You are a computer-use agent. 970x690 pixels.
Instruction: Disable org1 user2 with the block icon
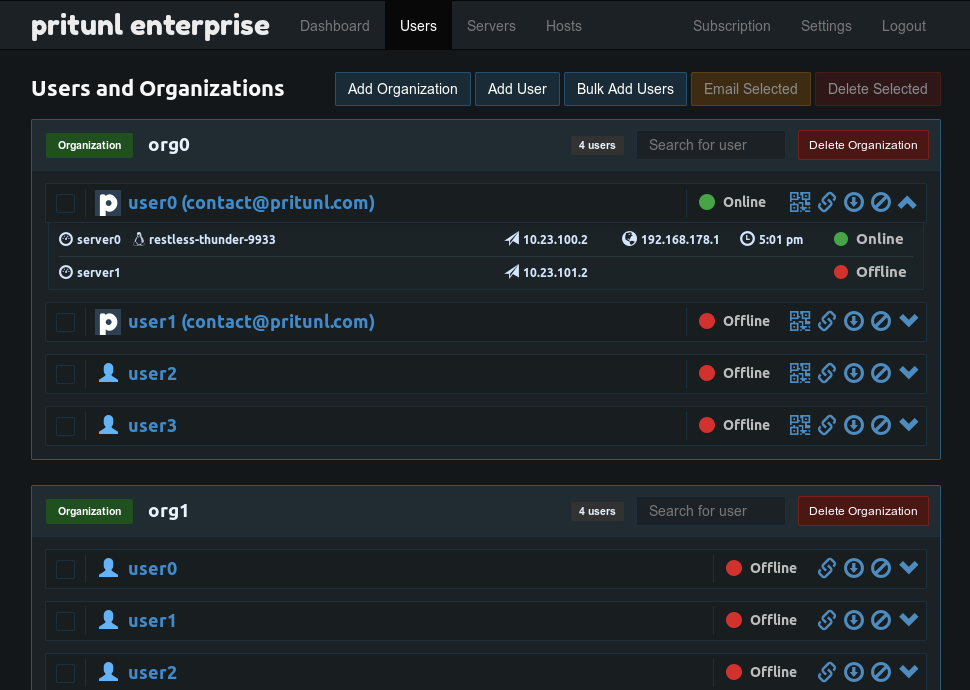(881, 672)
